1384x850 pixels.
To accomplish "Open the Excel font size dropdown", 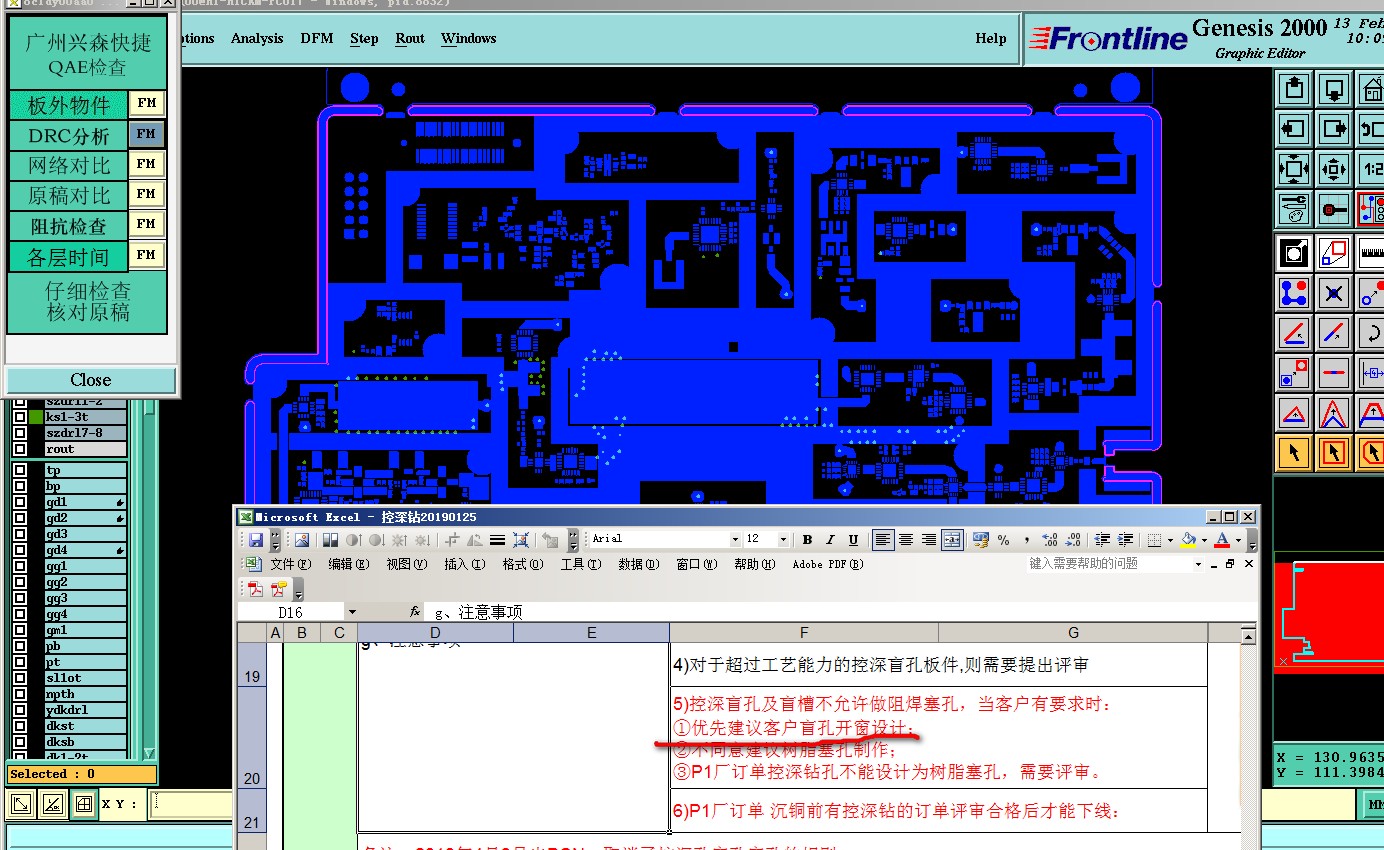I will (783, 540).
